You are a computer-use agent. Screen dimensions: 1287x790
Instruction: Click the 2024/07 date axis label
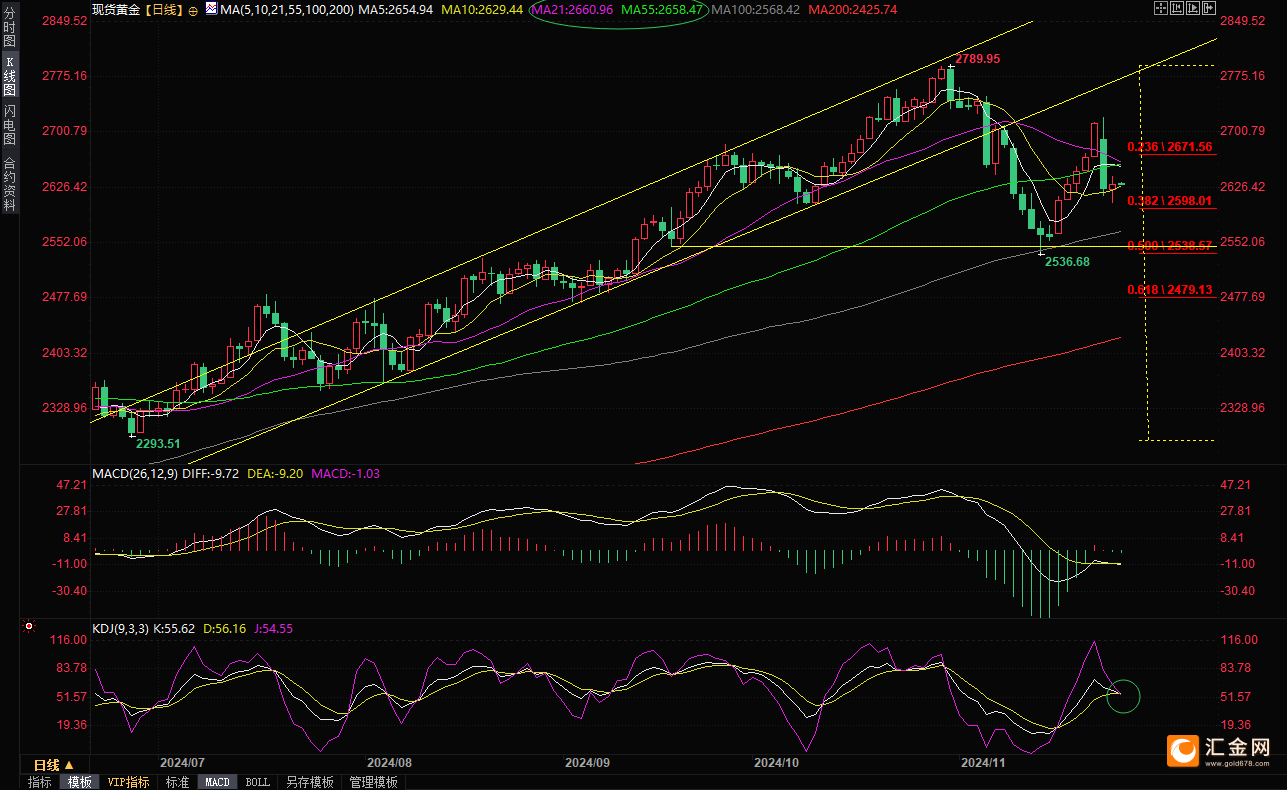click(x=184, y=762)
